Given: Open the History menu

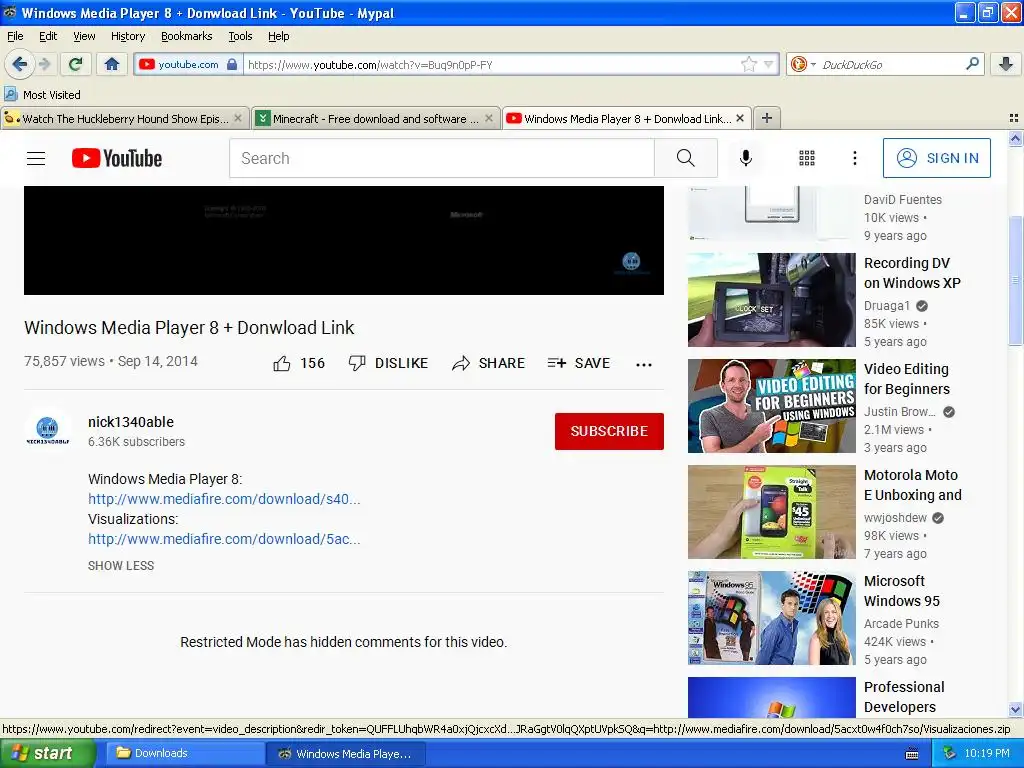Looking at the screenshot, I should coord(127,36).
